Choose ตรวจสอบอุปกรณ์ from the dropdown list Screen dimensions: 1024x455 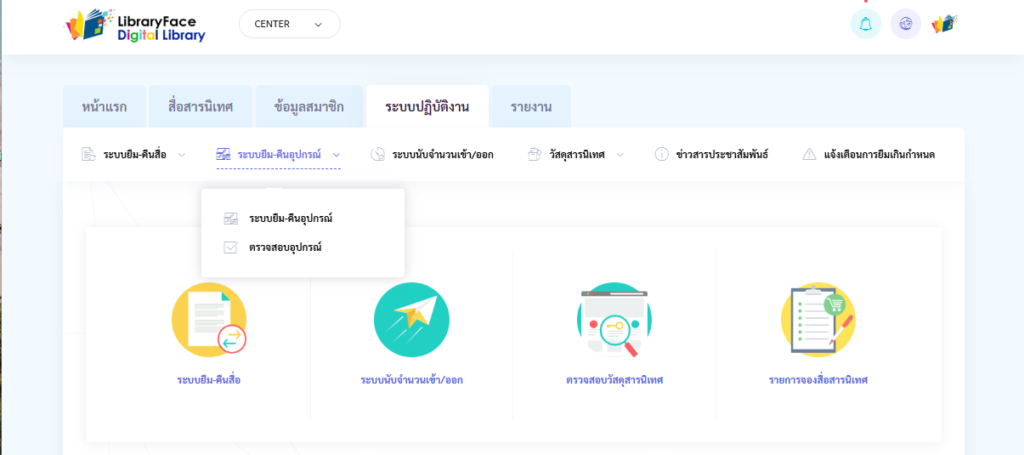(284, 247)
